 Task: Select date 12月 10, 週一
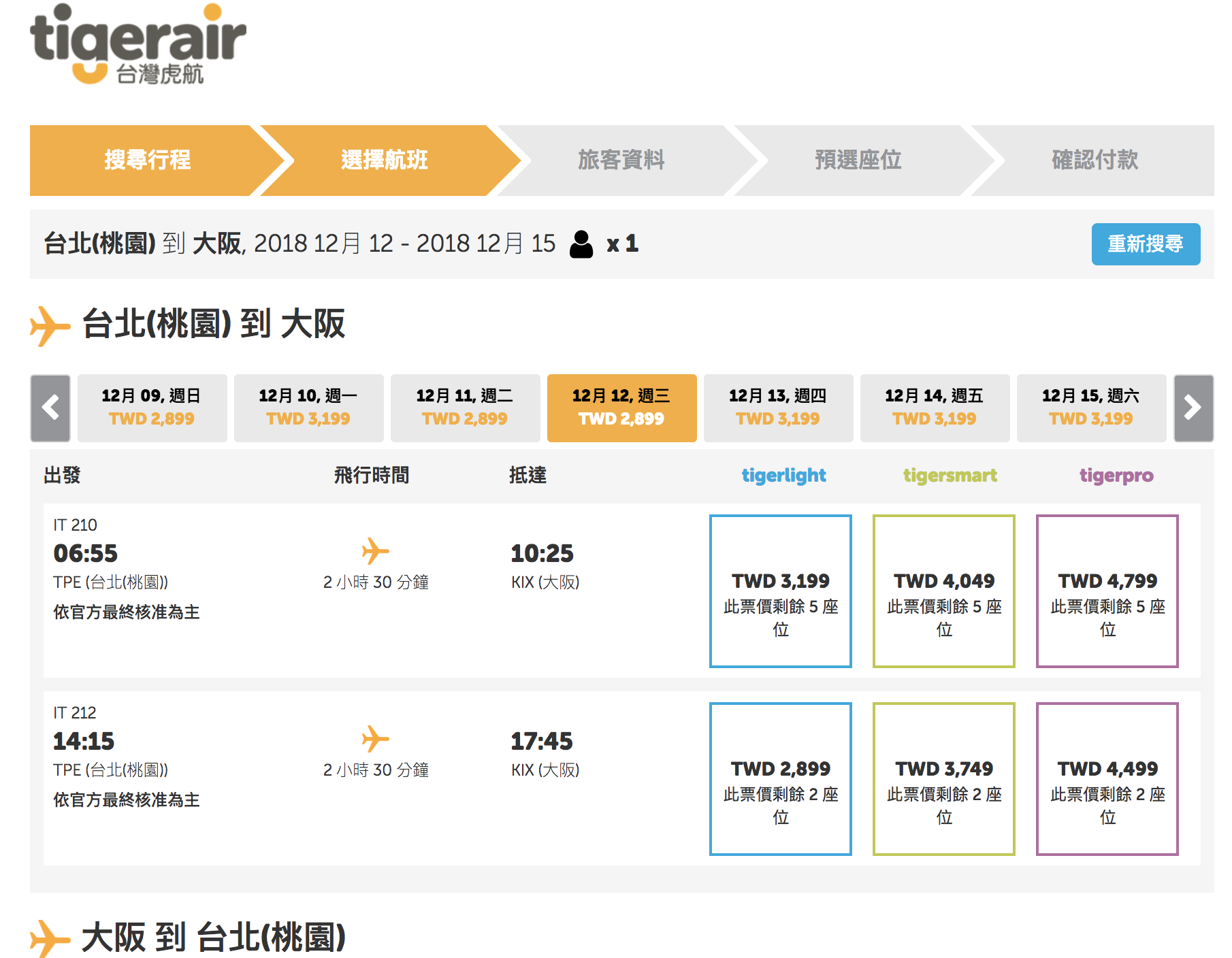click(x=308, y=408)
